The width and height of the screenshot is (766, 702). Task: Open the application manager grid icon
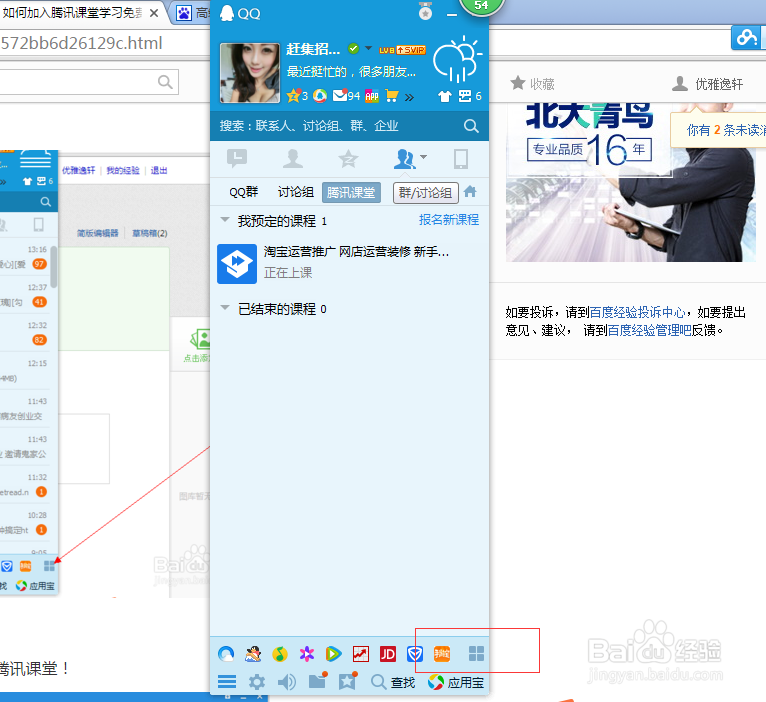click(476, 654)
